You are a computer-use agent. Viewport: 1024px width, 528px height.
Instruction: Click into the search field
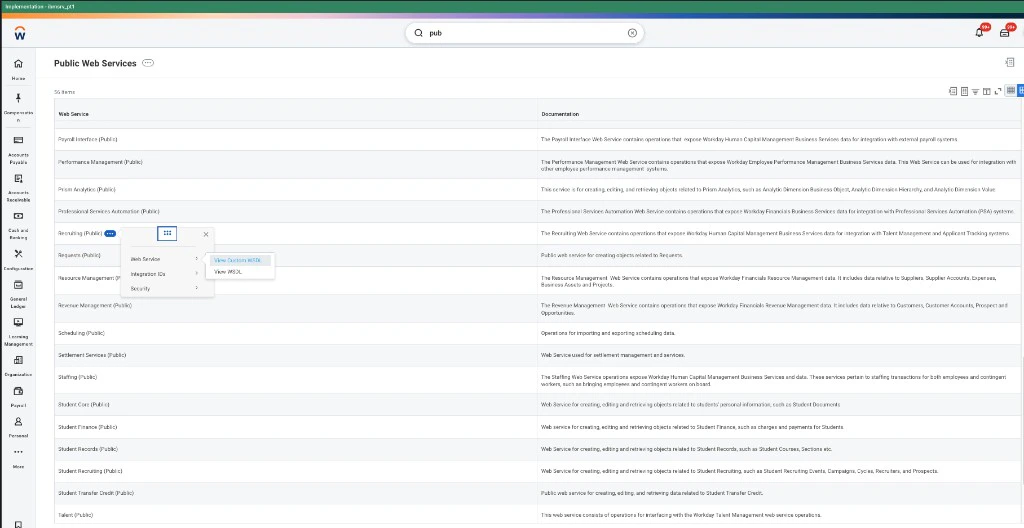tap(526, 33)
